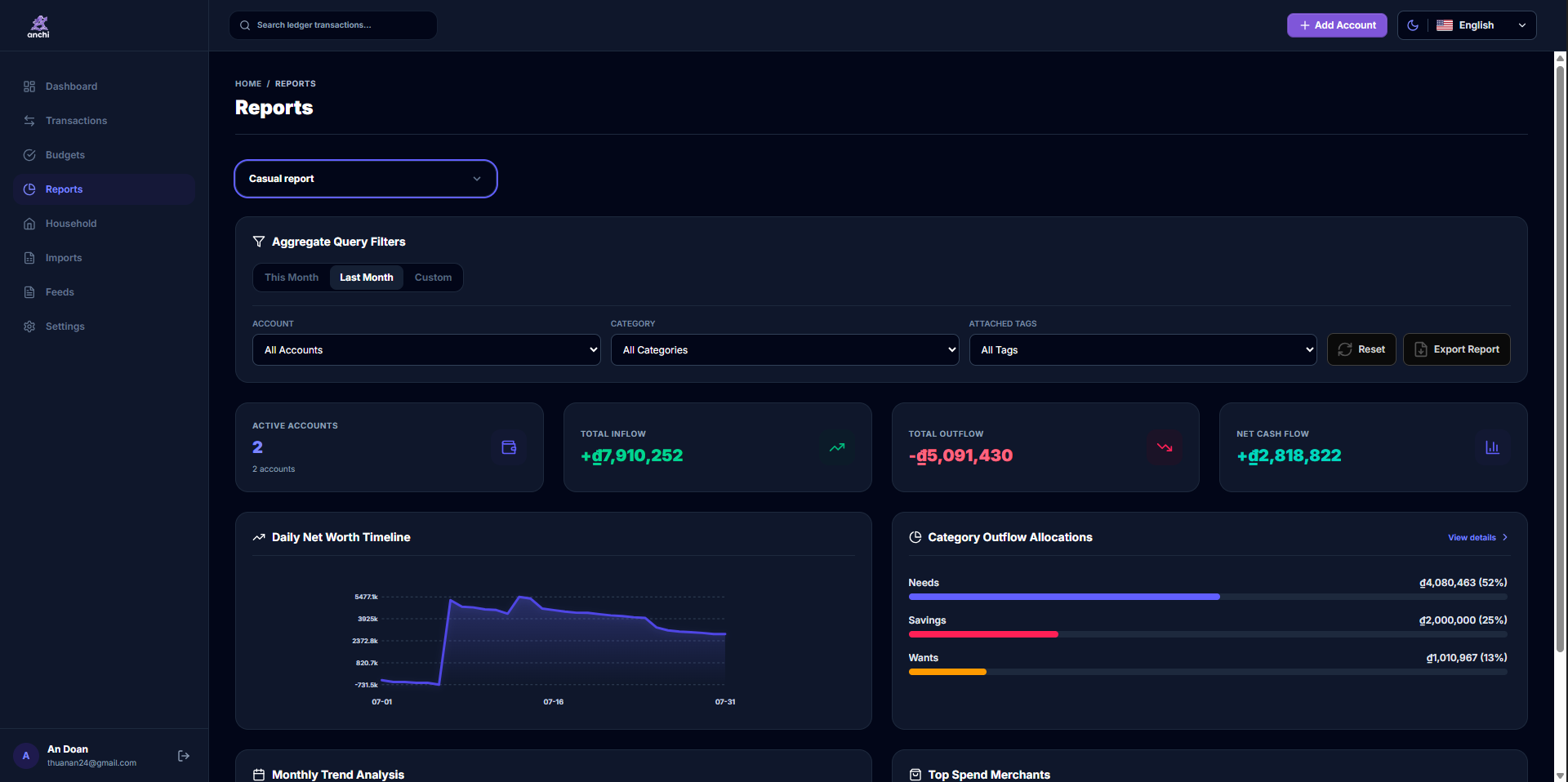Click the trend line icon by Daily Net Worth Timeline
The height and width of the screenshot is (782, 1568).
[259, 537]
